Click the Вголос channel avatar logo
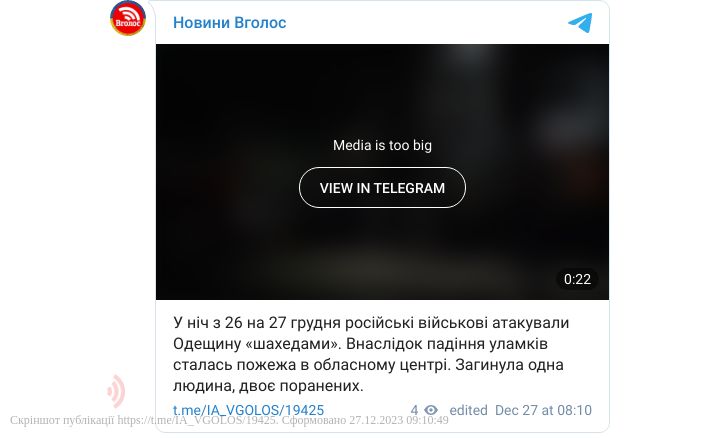The height and width of the screenshot is (438, 720). (x=128, y=18)
